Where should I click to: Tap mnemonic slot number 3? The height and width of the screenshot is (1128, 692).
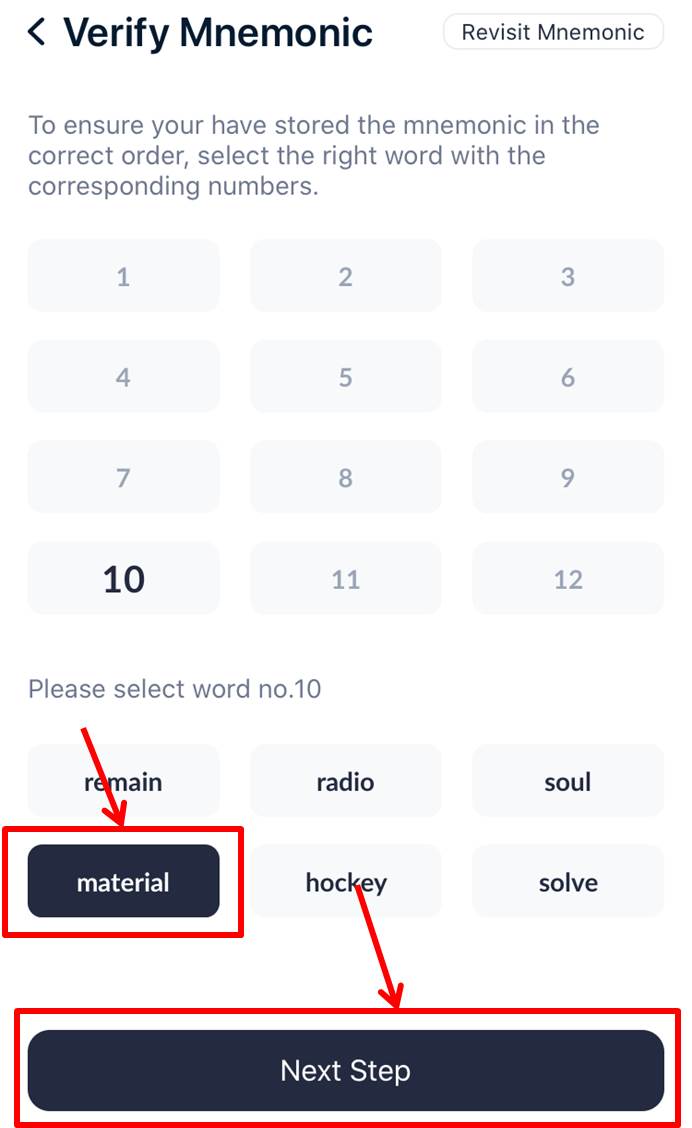567,276
